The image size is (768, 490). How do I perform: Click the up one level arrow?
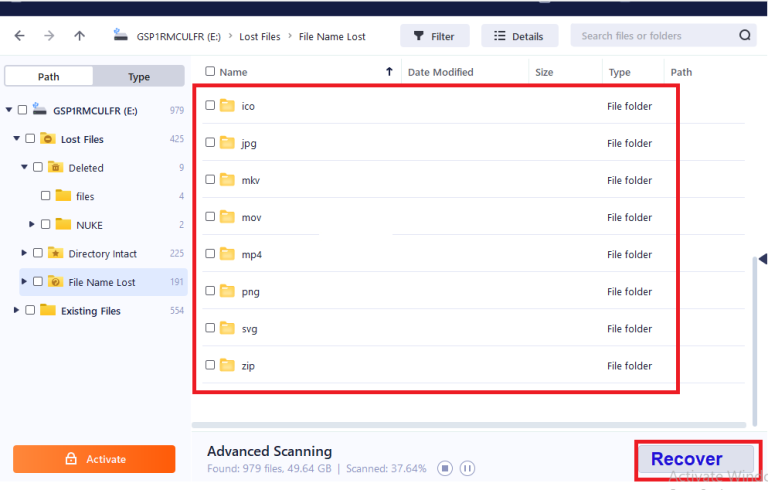(x=80, y=36)
